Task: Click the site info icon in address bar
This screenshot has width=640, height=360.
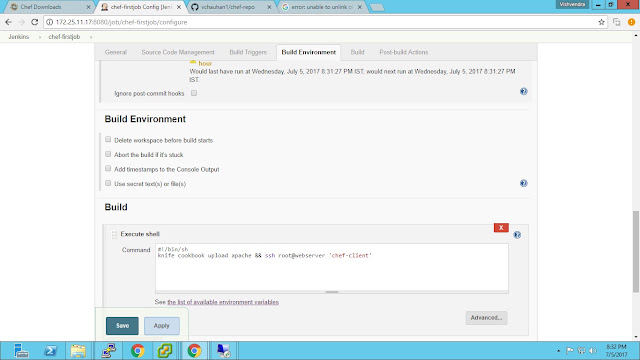Action: [x=49, y=22]
